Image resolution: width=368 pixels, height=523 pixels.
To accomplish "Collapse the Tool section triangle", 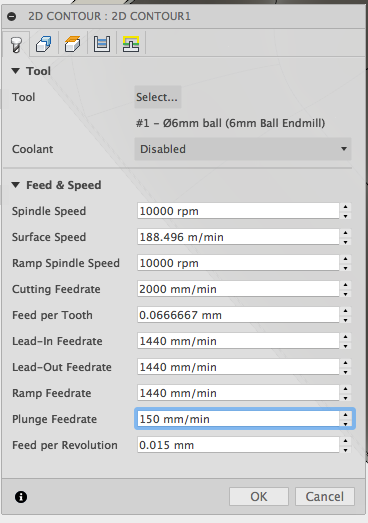I will (x=15, y=71).
